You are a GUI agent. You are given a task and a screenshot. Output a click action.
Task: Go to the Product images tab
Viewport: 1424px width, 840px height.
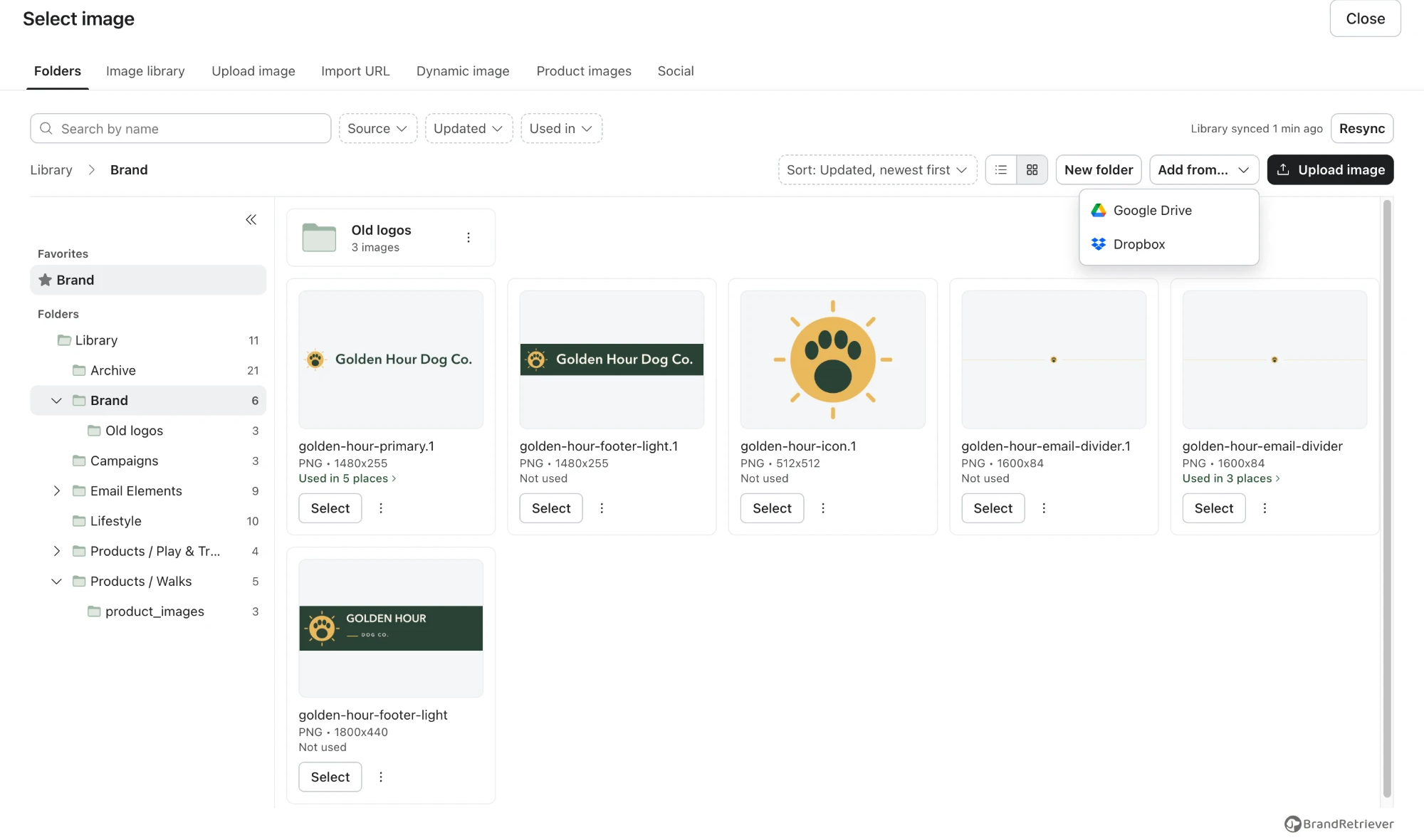[584, 70]
